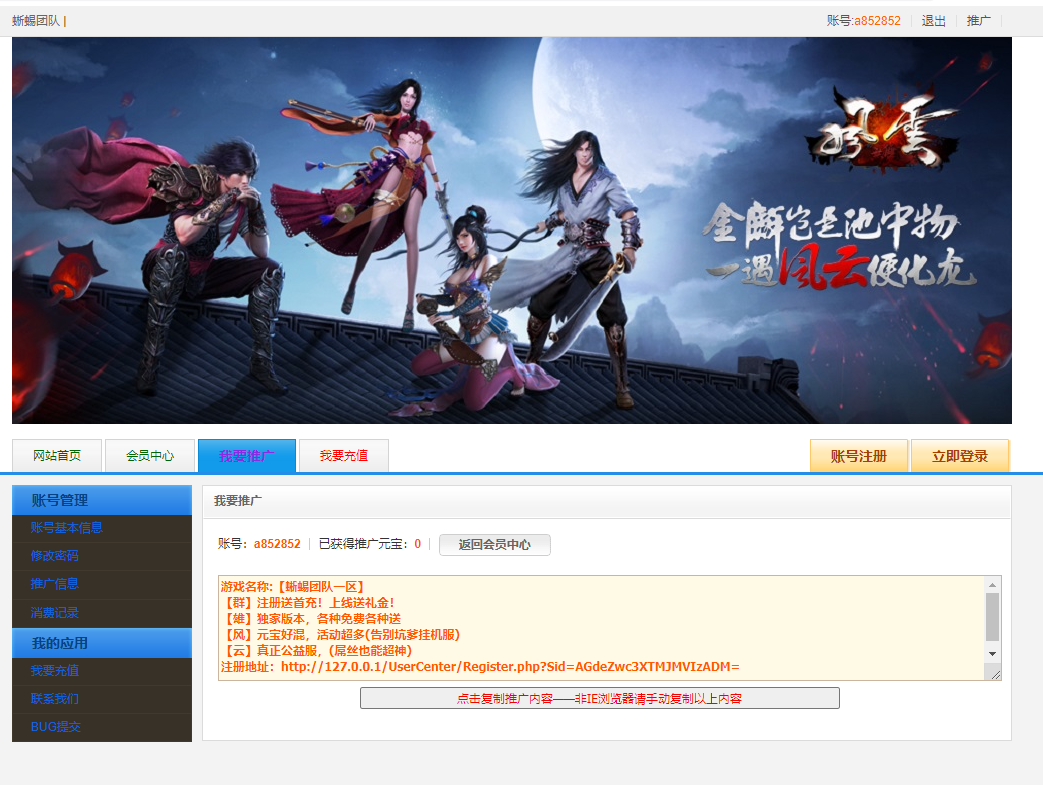Click 联系我们 in the sidebar
This screenshot has width=1043, height=785.
click(x=54, y=699)
